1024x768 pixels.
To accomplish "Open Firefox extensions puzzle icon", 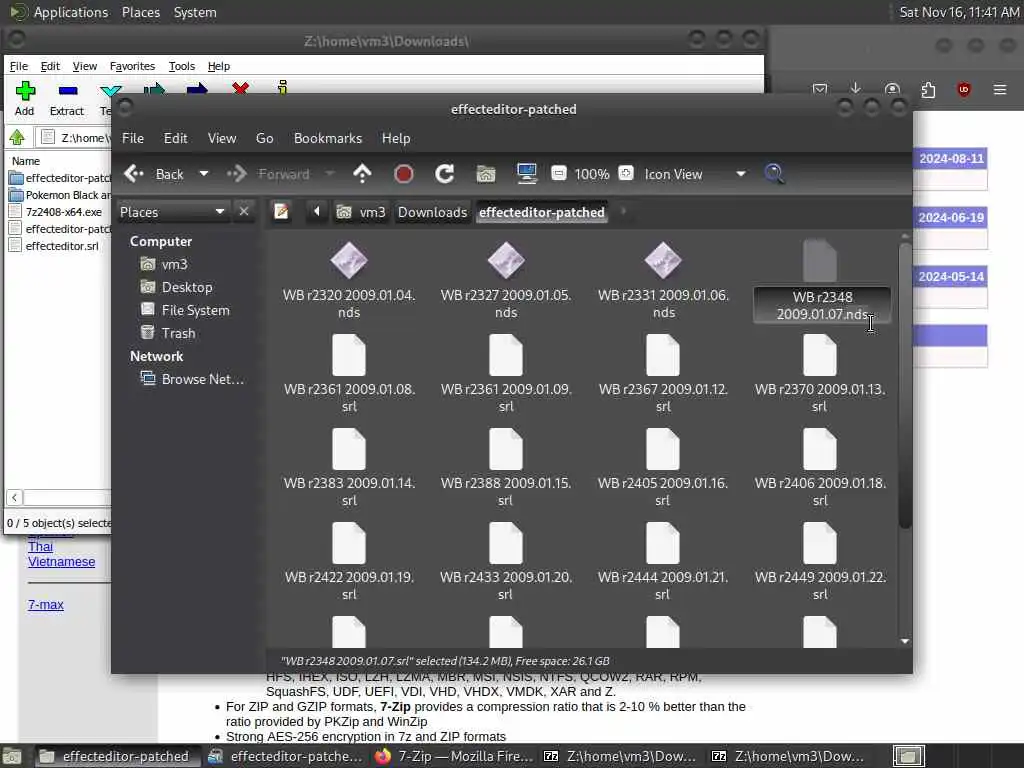I will tap(928, 89).
